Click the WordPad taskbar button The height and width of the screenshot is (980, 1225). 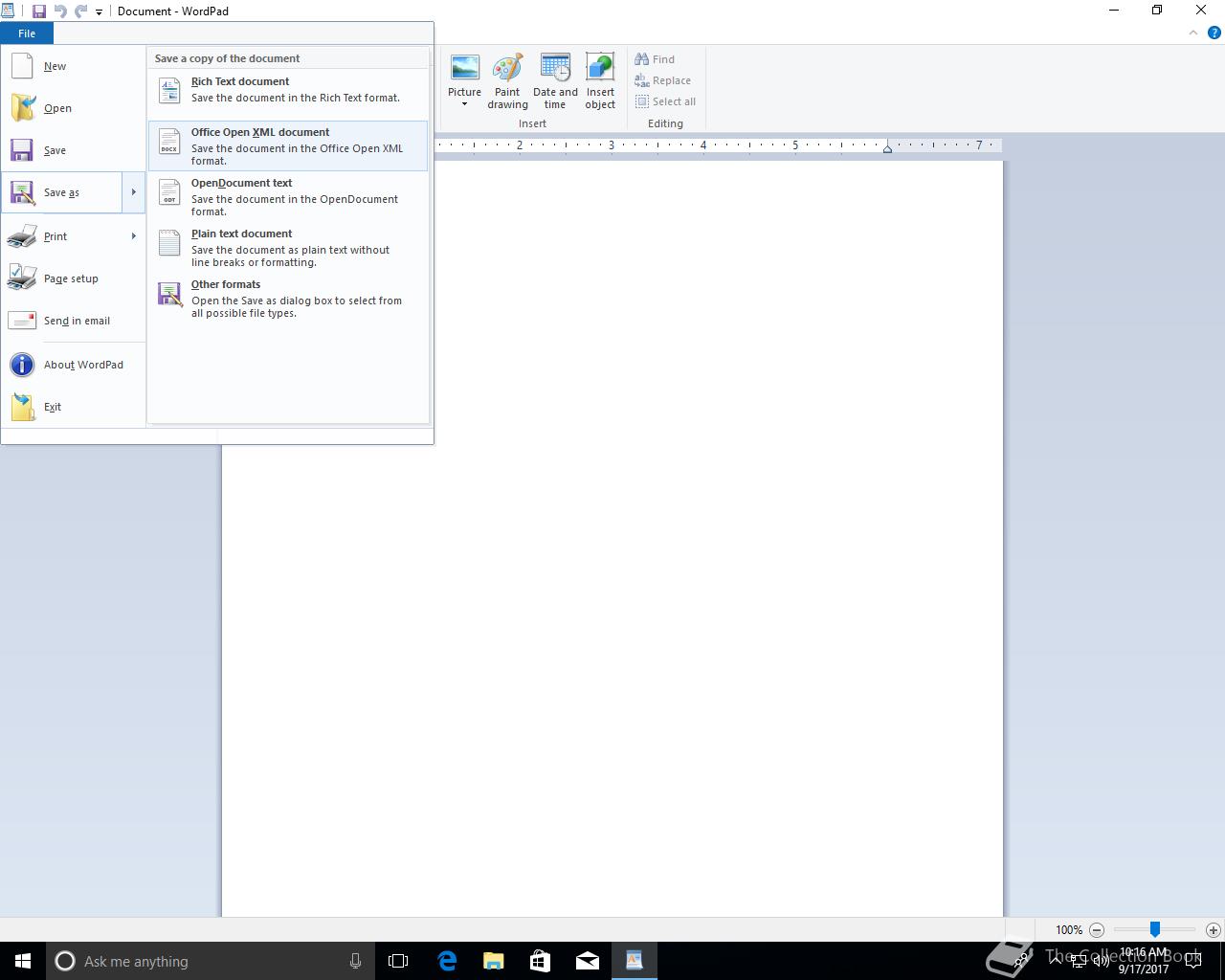634,961
